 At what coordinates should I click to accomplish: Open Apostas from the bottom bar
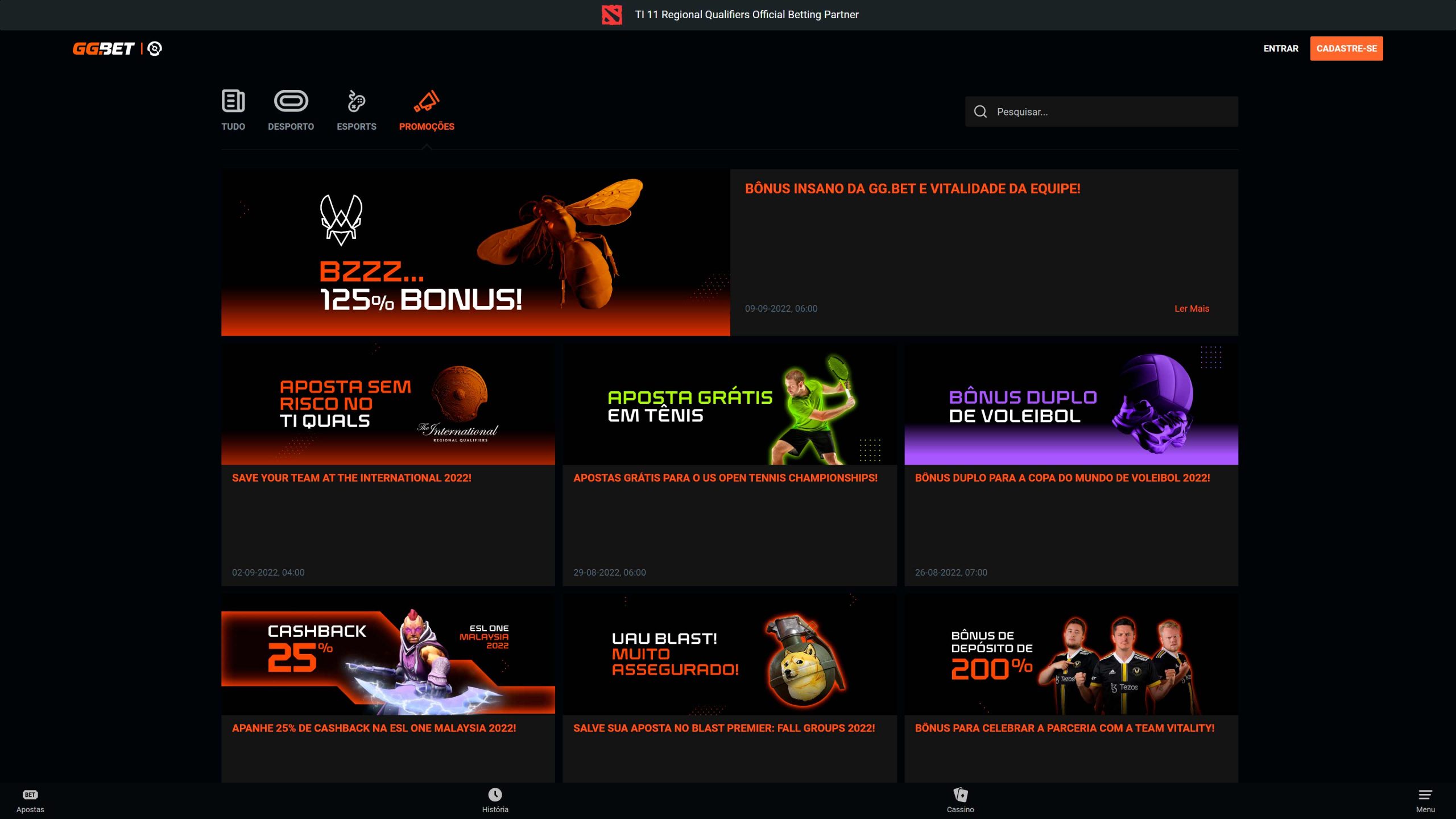tap(30, 801)
